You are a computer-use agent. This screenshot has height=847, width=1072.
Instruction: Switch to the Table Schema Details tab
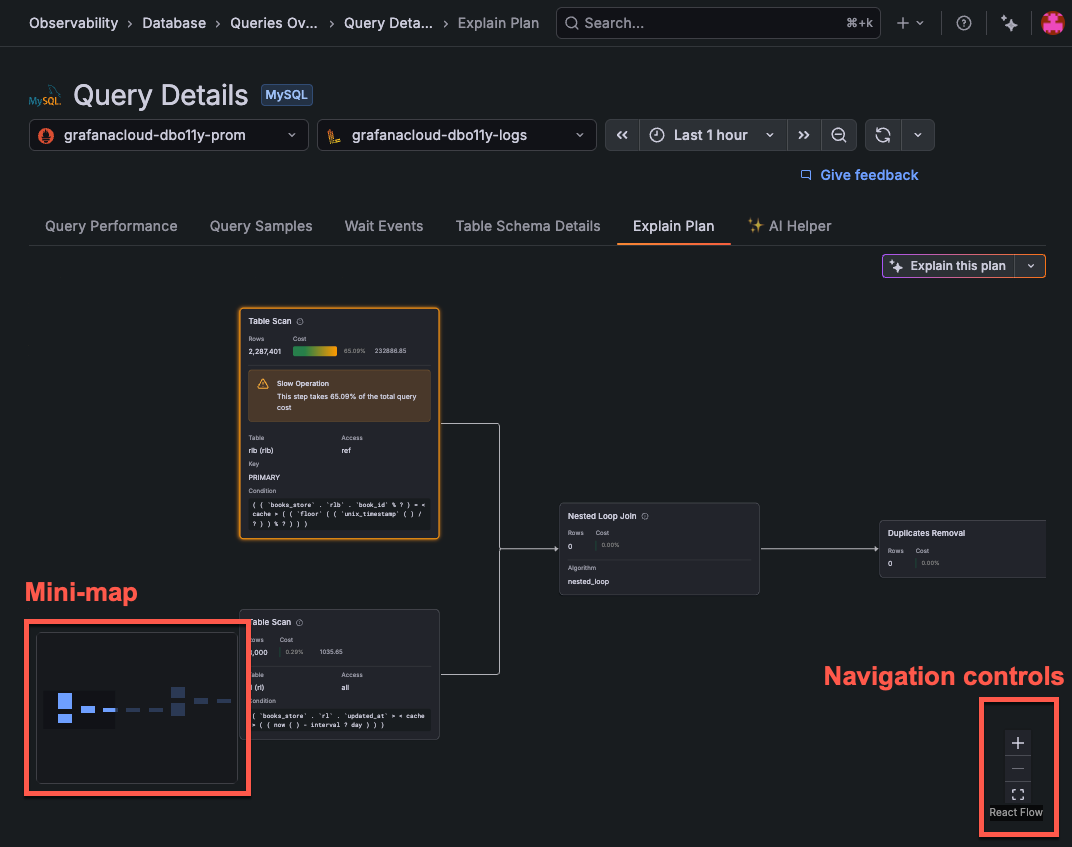(x=527, y=226)
